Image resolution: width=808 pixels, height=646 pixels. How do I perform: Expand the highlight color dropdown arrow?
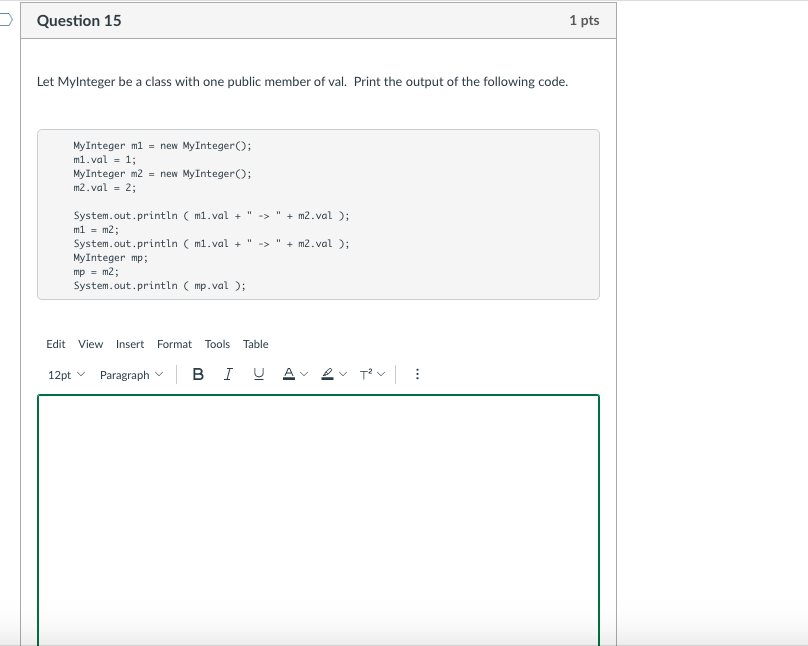point(343,373)
